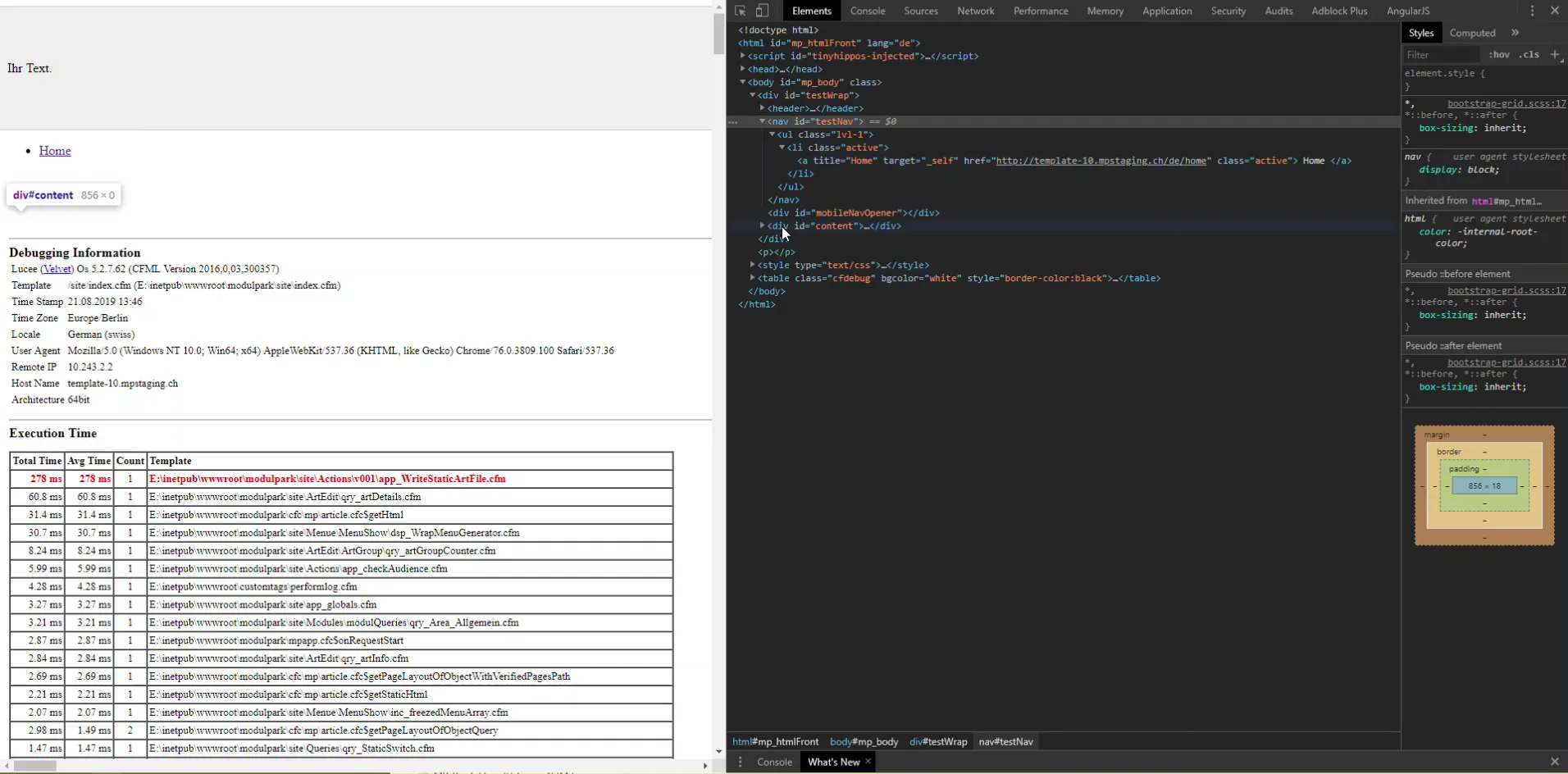1568x774 pixels.
Task: Switch to the Security tab
Action: [x=1228, y=11]
